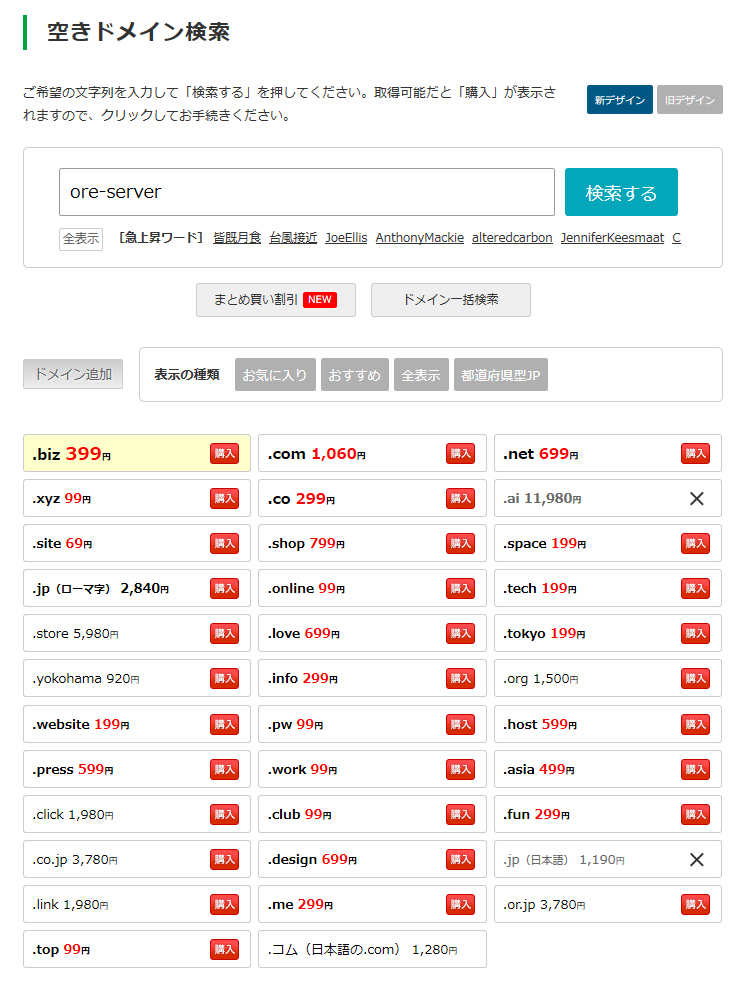Click the ドメイン一括検索 button
The image size is (740, 1000).
pyautogui.click(x=450, y=300)
